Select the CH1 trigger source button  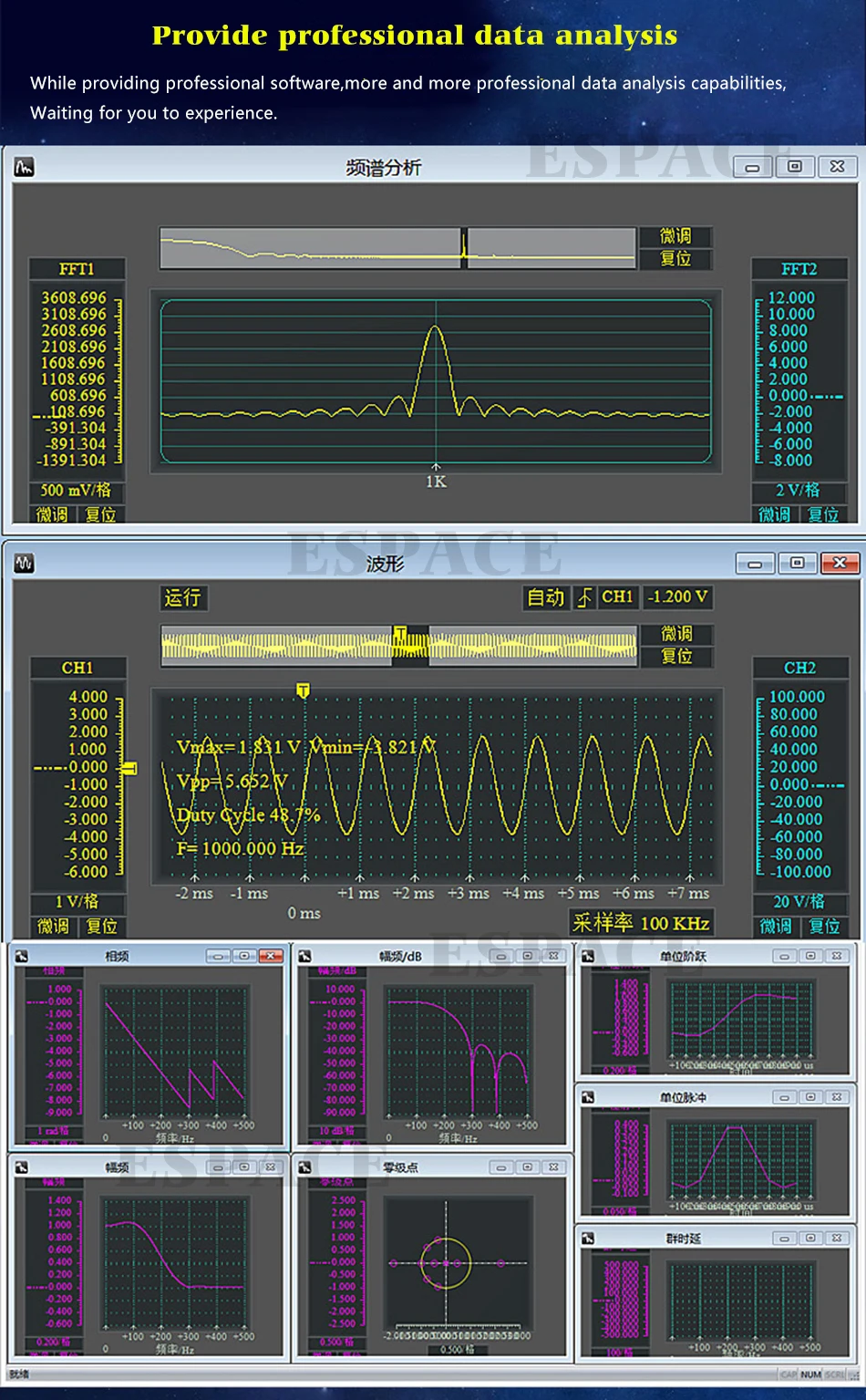pyautogui.click(x=617, y=597)
